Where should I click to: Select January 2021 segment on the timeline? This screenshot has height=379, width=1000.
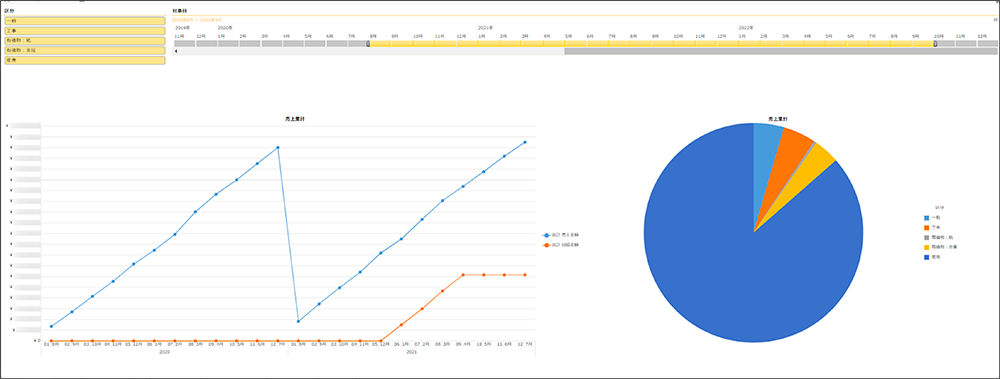click(x=488, y=43)
